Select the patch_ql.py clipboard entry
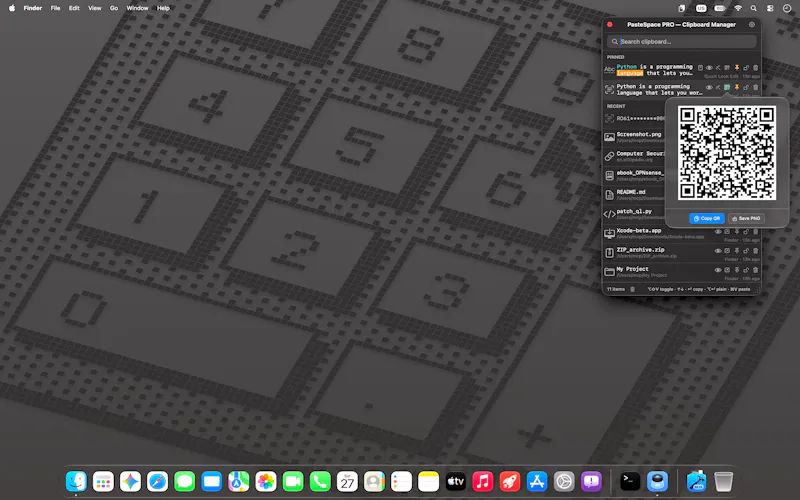Viewport: 800px width, 500px height. coord(634,214)
